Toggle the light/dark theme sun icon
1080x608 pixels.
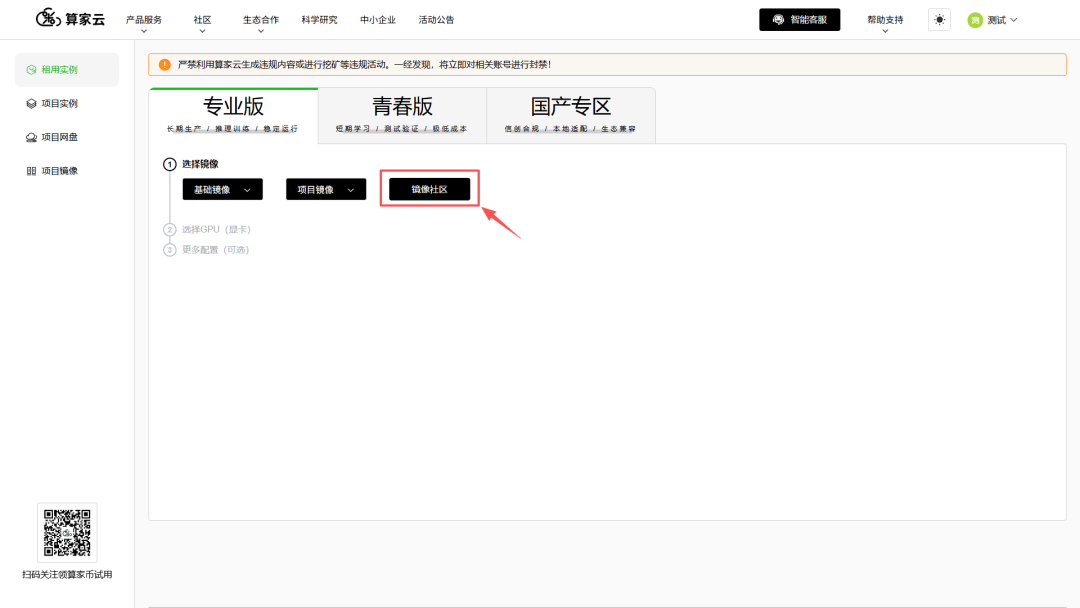tap(939, 20)
